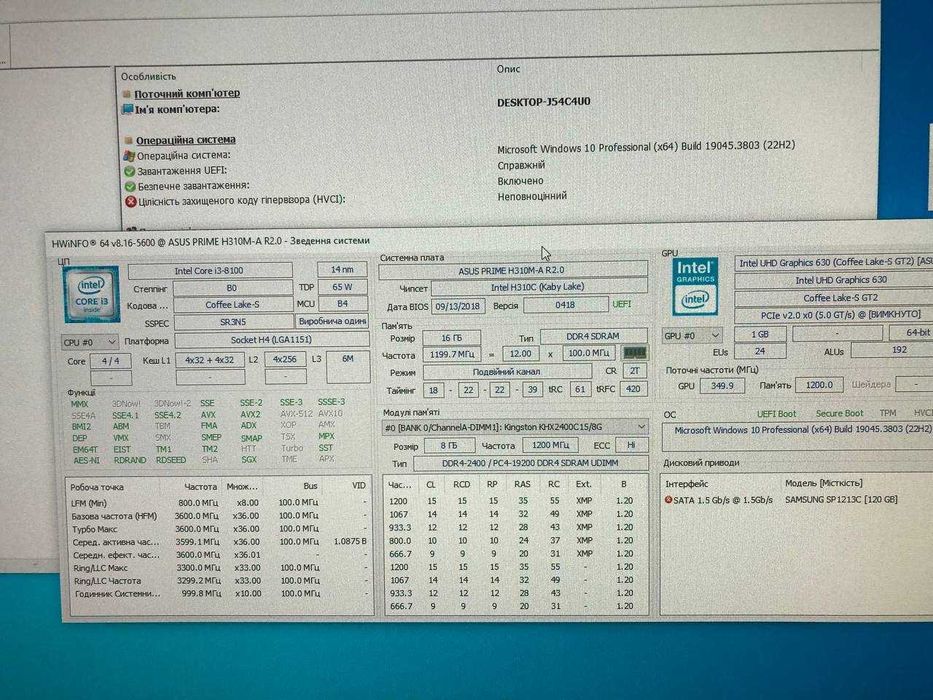Viewport: 933px width, 700px height.
Task: Click the ASUS PRIME H310M-A R2.0 motherboard field
Action: coord(513,271)
